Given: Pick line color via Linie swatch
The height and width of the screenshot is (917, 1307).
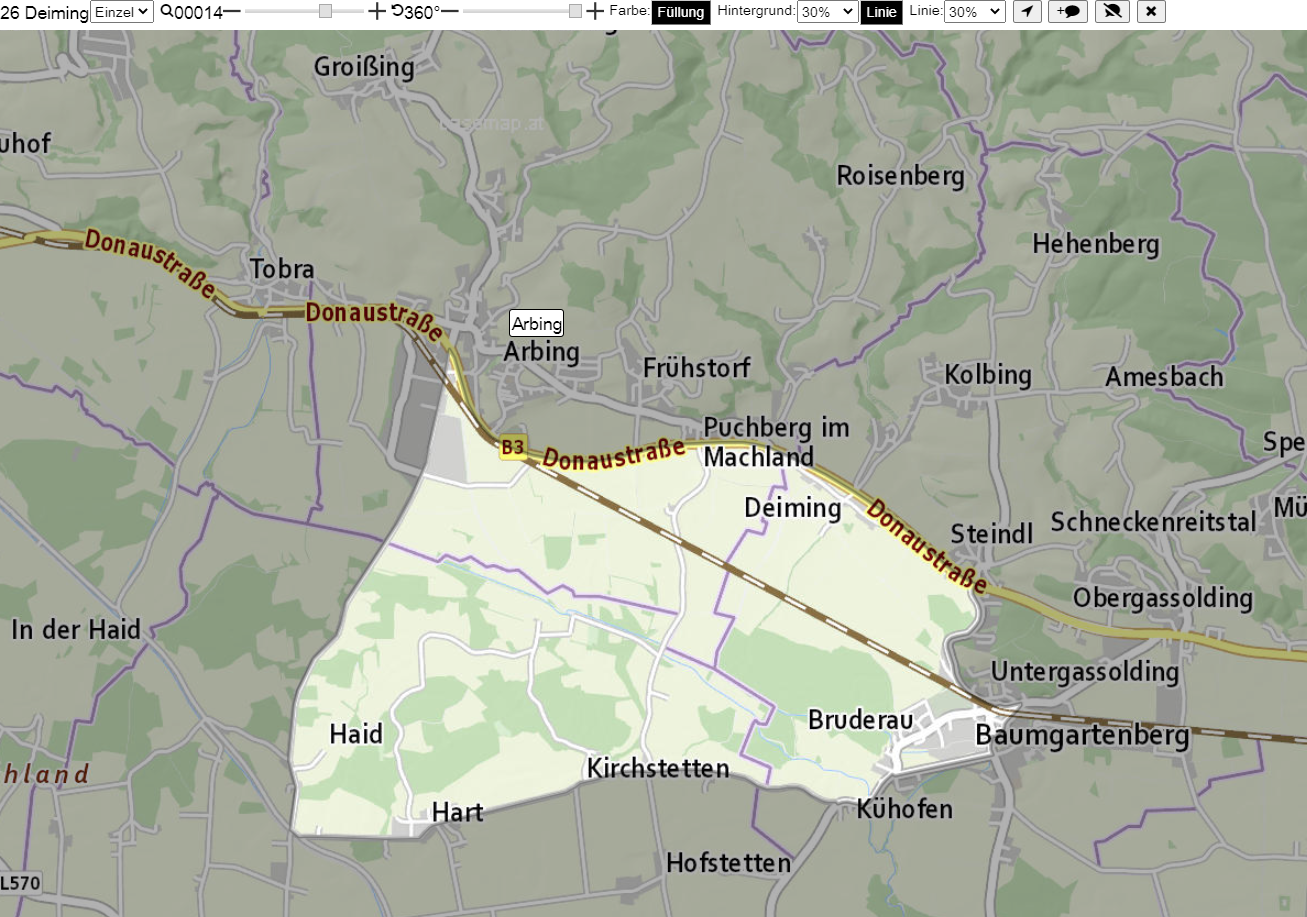Looking at the screenshot, I should [x=882, y=13].
